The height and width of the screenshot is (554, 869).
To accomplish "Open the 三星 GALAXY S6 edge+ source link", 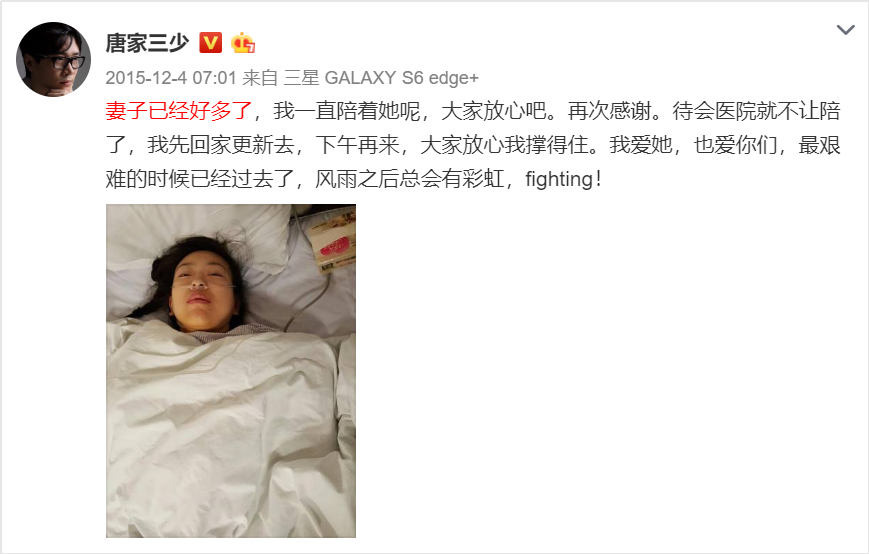I will pos(381,78).
